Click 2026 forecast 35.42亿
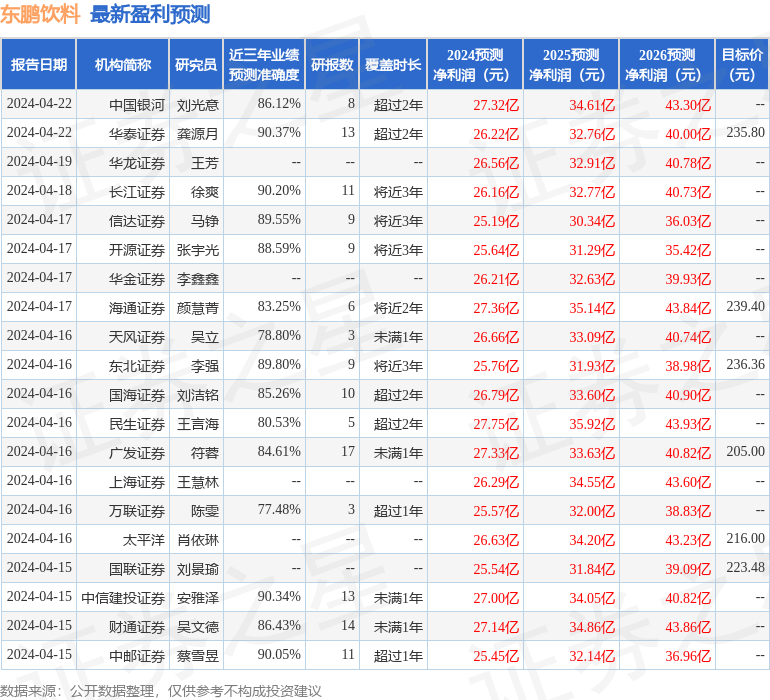The image size is (770, 700). coord(688,250)
